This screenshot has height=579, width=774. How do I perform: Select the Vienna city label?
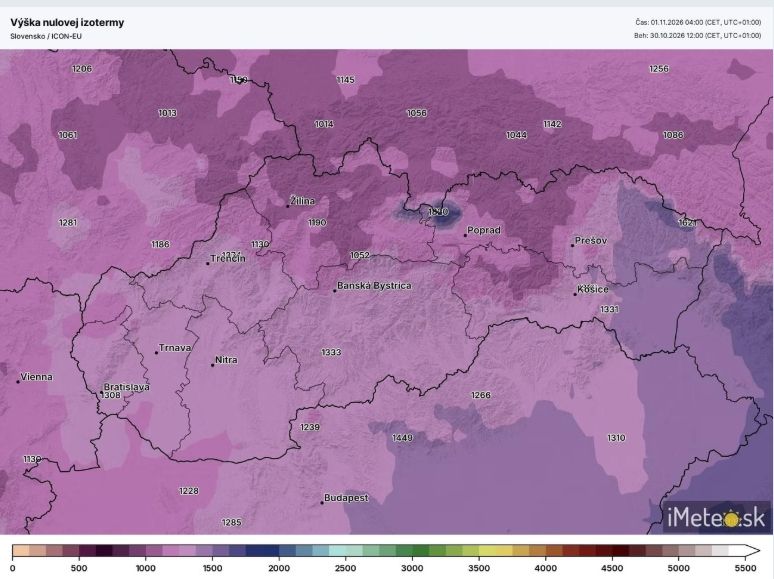point(37,377)
